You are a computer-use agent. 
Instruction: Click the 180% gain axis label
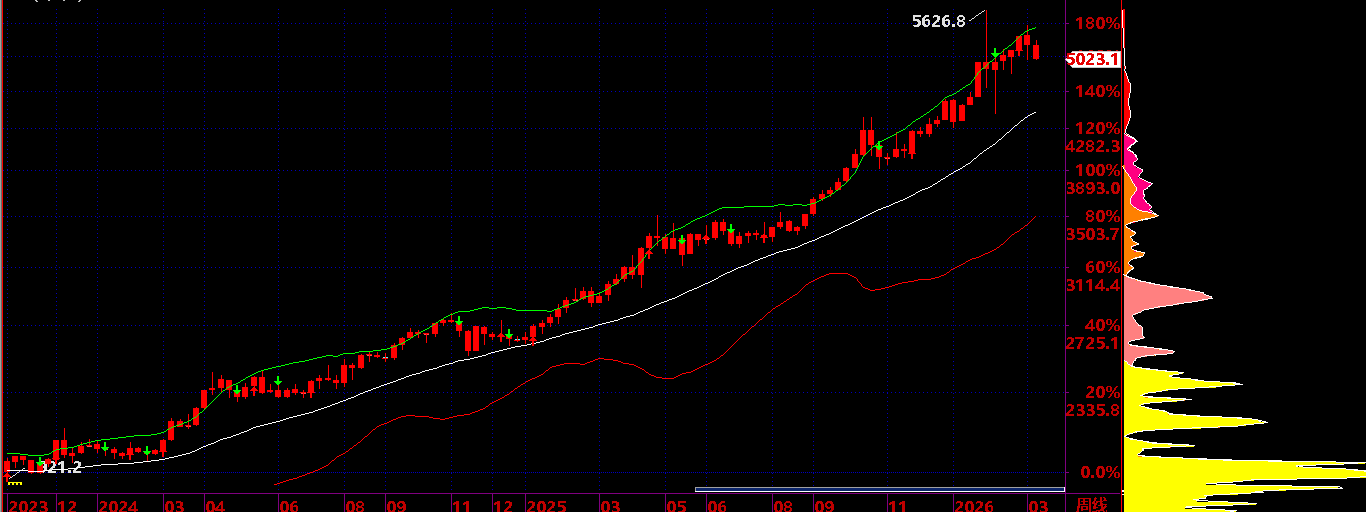(1096, 23)
